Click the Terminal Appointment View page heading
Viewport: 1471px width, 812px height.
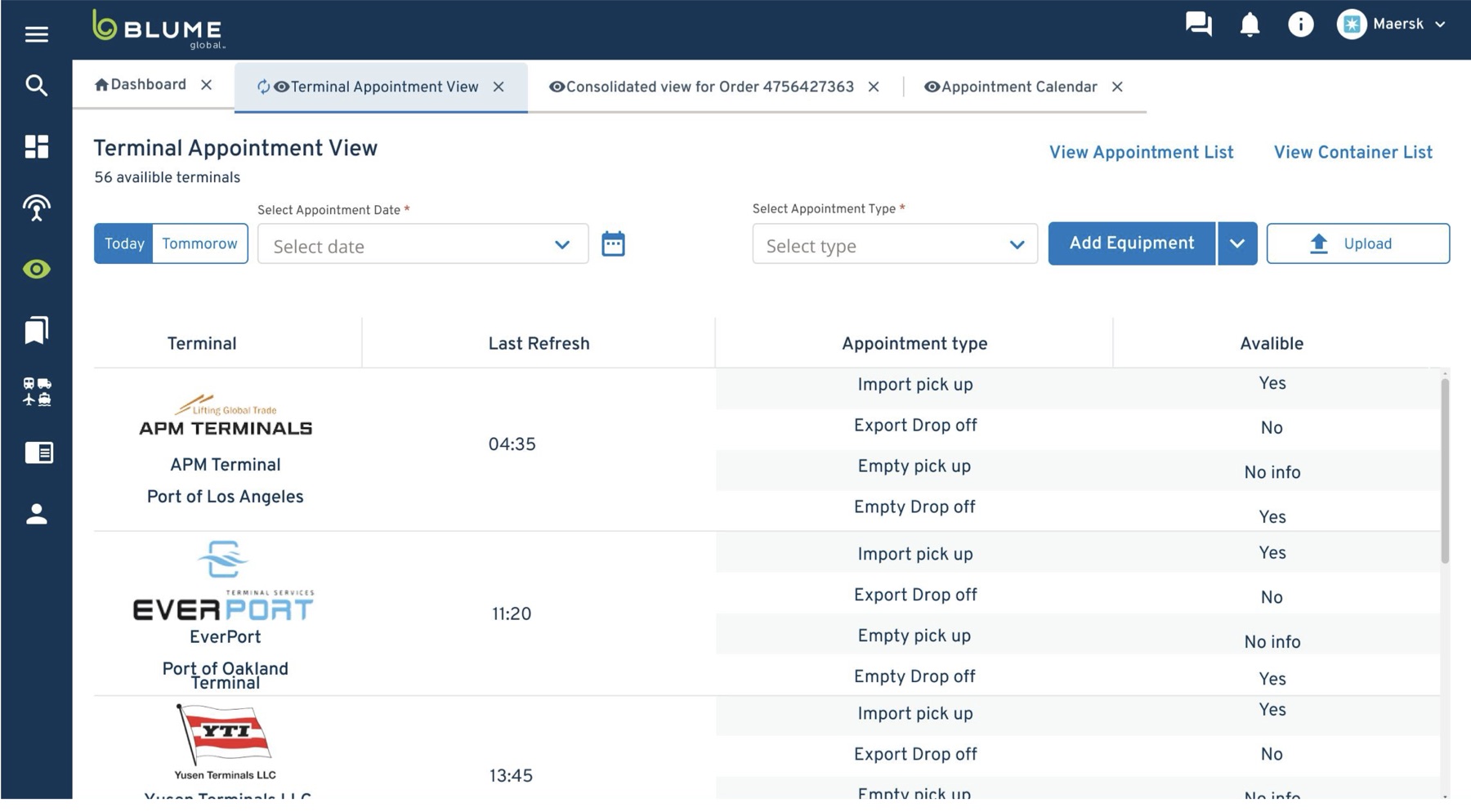235,149
